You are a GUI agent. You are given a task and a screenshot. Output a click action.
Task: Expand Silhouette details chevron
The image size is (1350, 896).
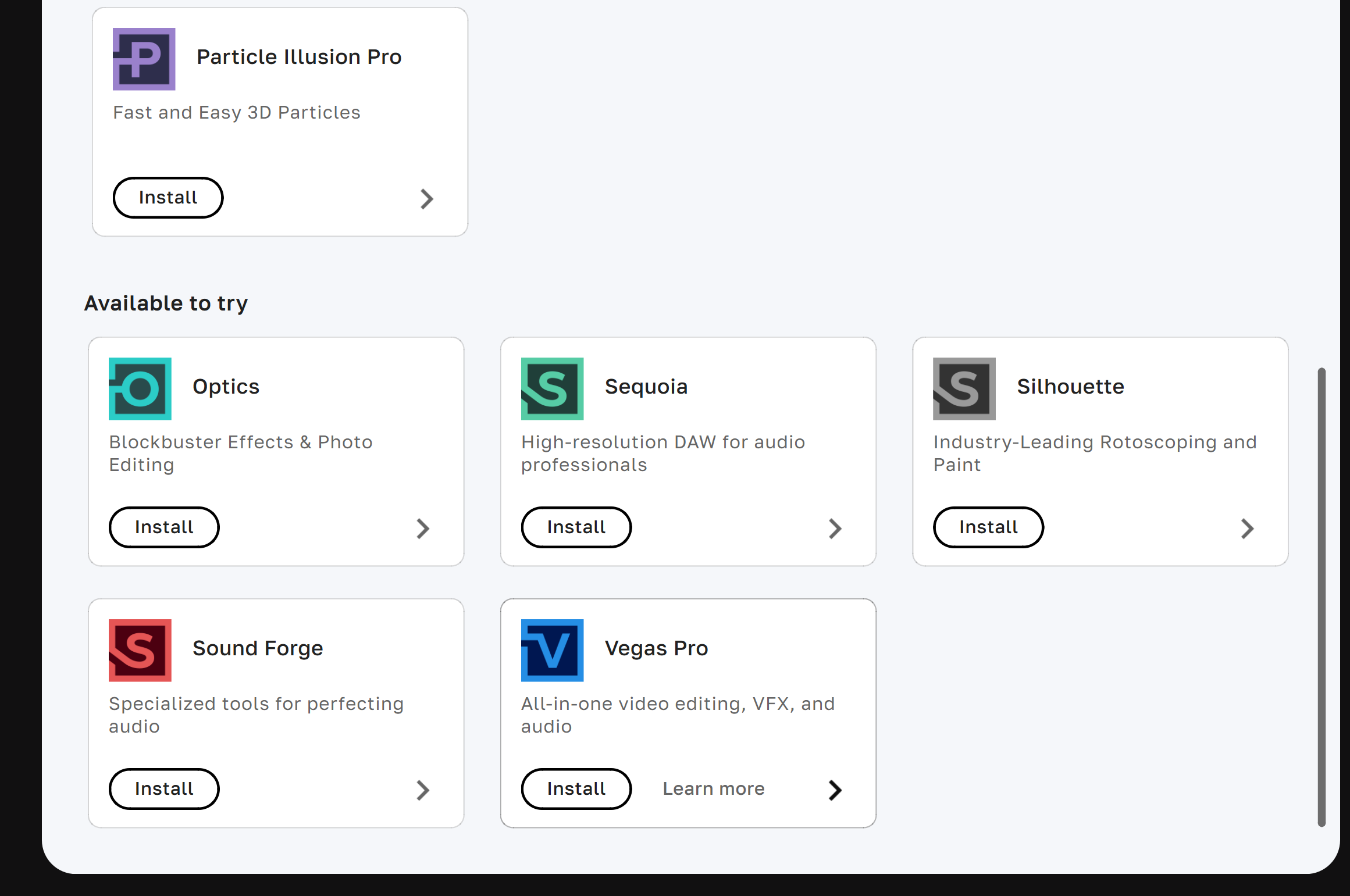(1247, 529)
